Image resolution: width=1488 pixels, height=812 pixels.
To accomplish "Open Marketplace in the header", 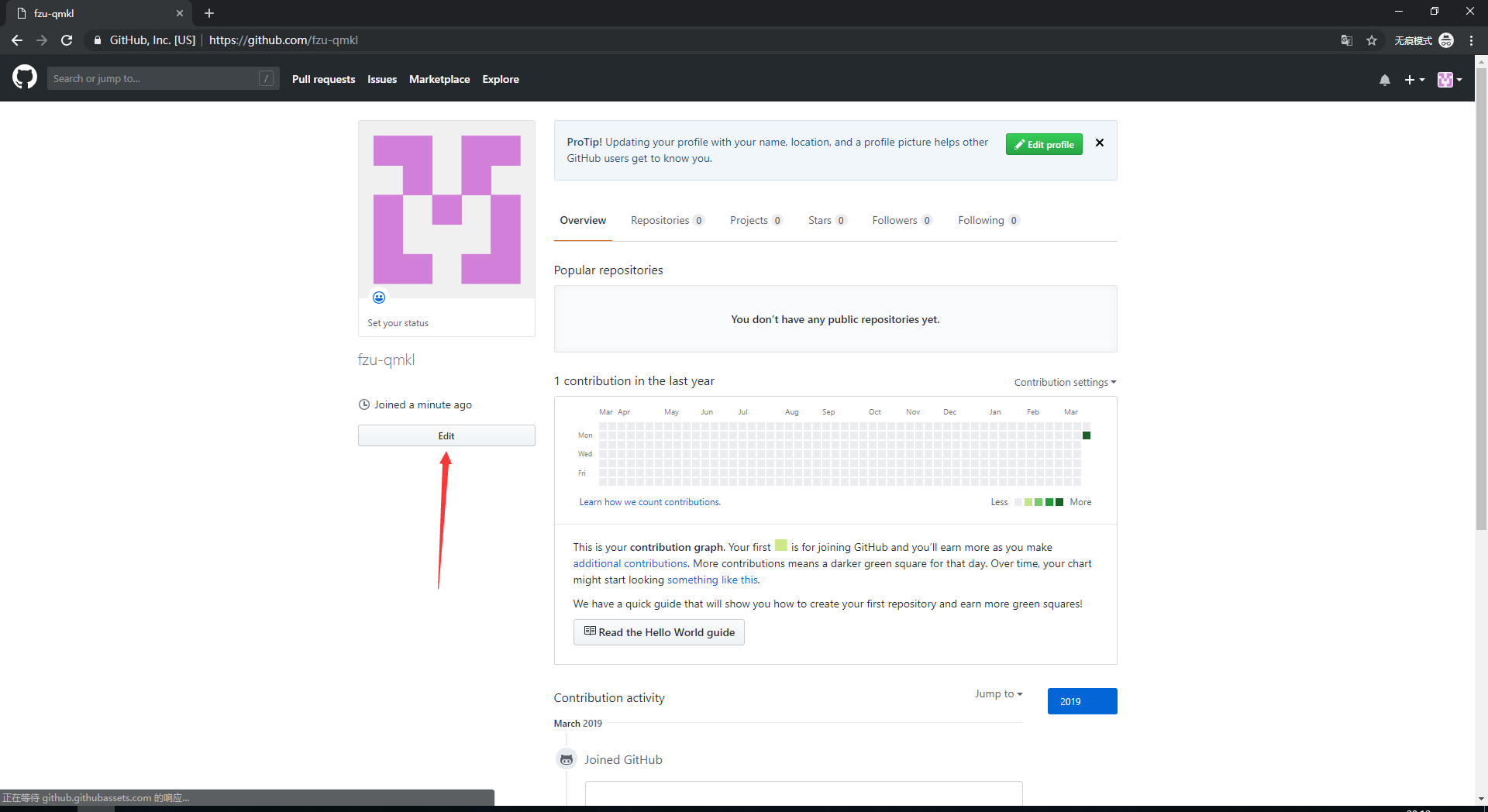I will [x=439, y=79].
